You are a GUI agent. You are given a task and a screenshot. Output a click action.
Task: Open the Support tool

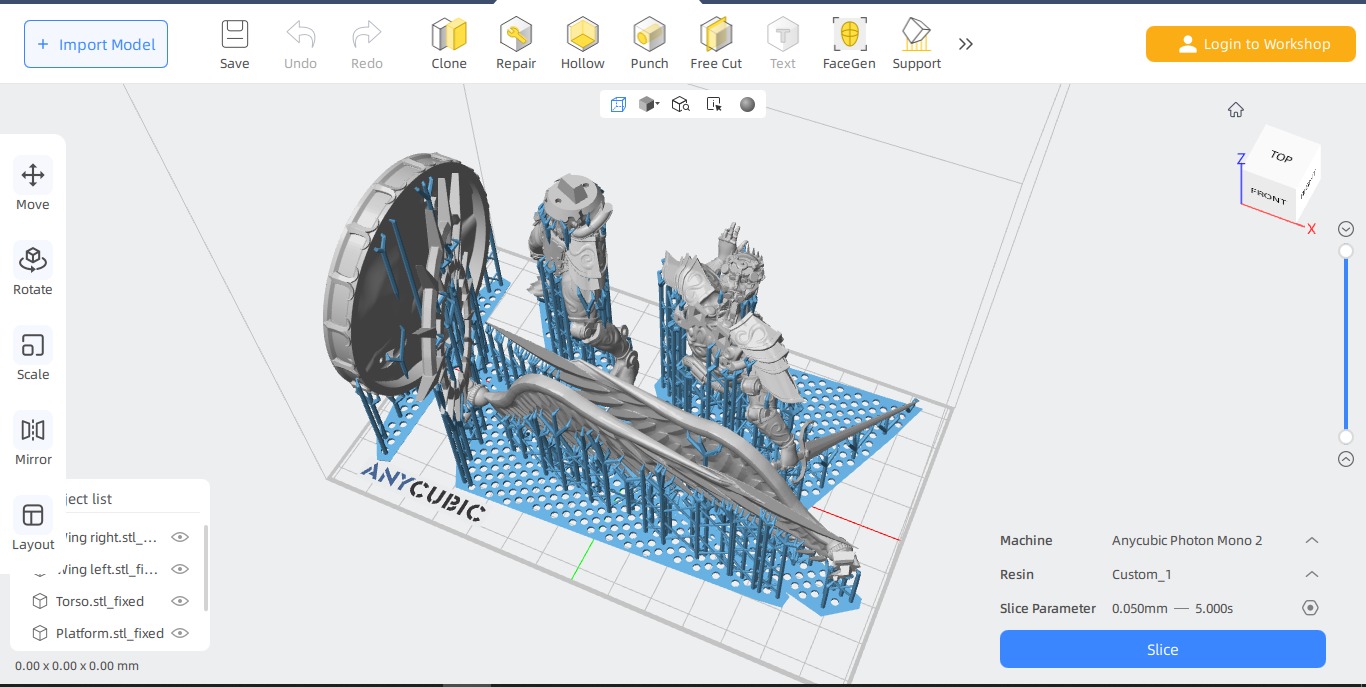[917, 45]
